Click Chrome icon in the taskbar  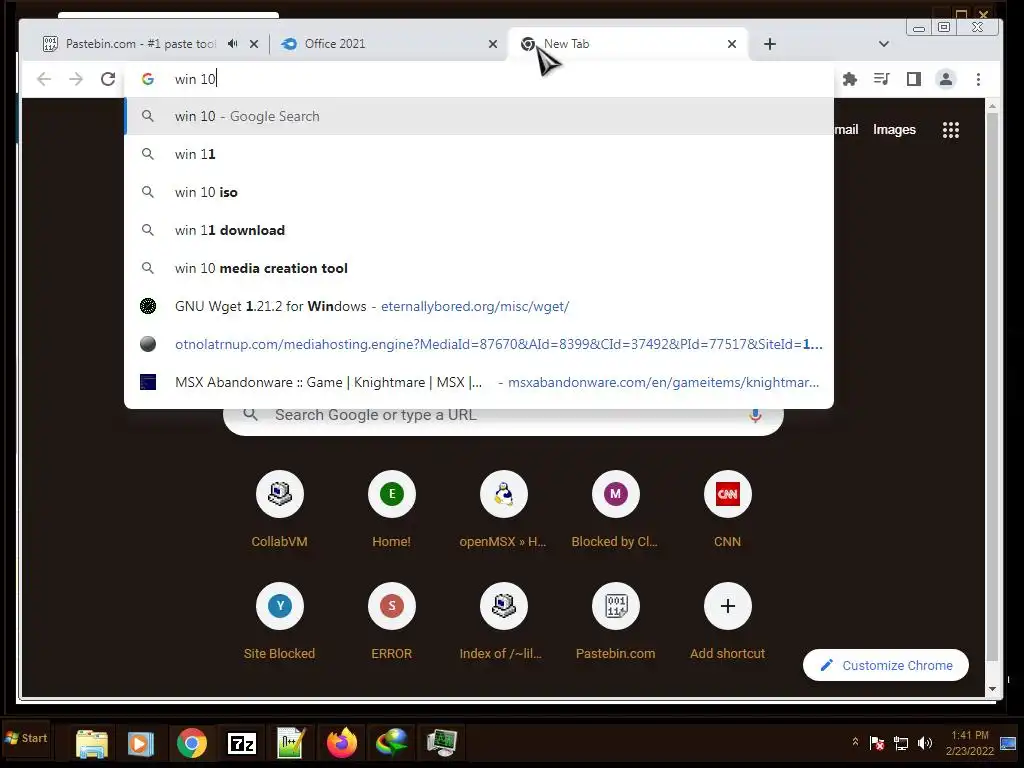click(x=191, y=743)
